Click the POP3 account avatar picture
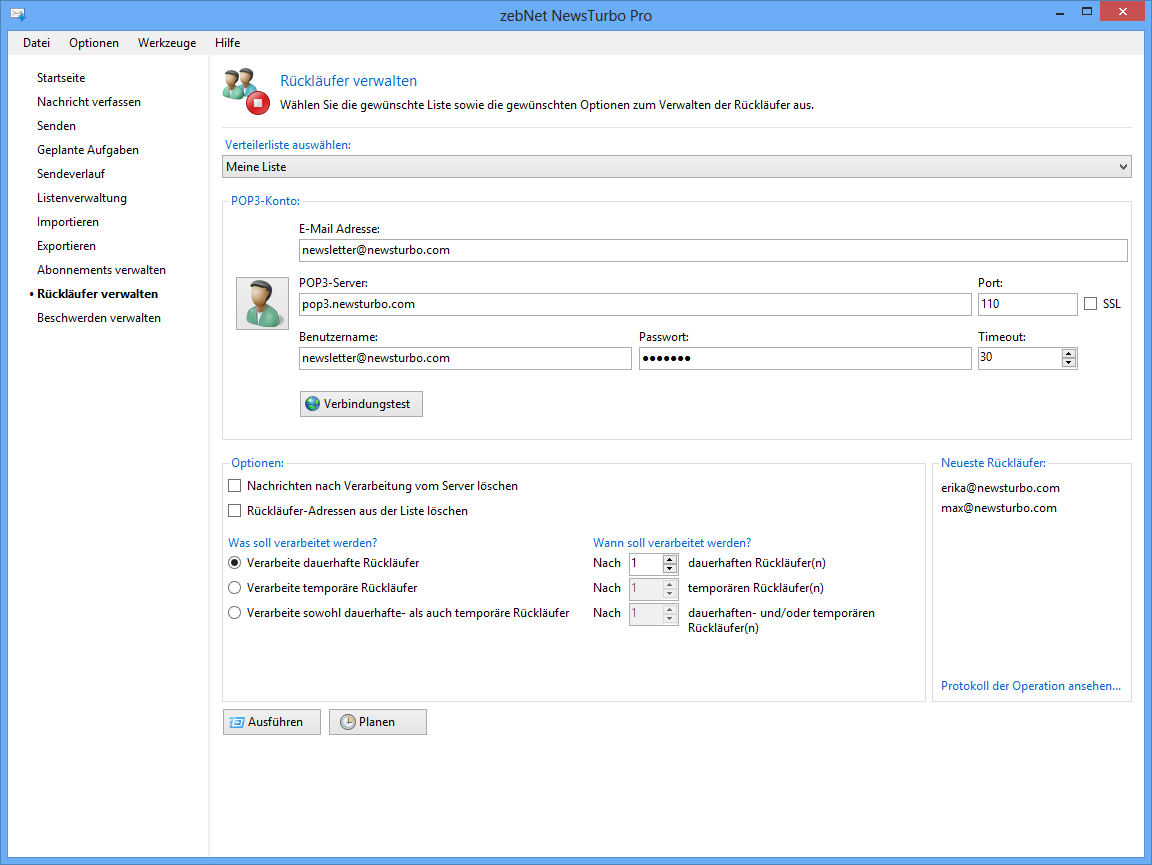This screenshot has height=865, width=1152. pyautogui.click(x=262, y=304)
